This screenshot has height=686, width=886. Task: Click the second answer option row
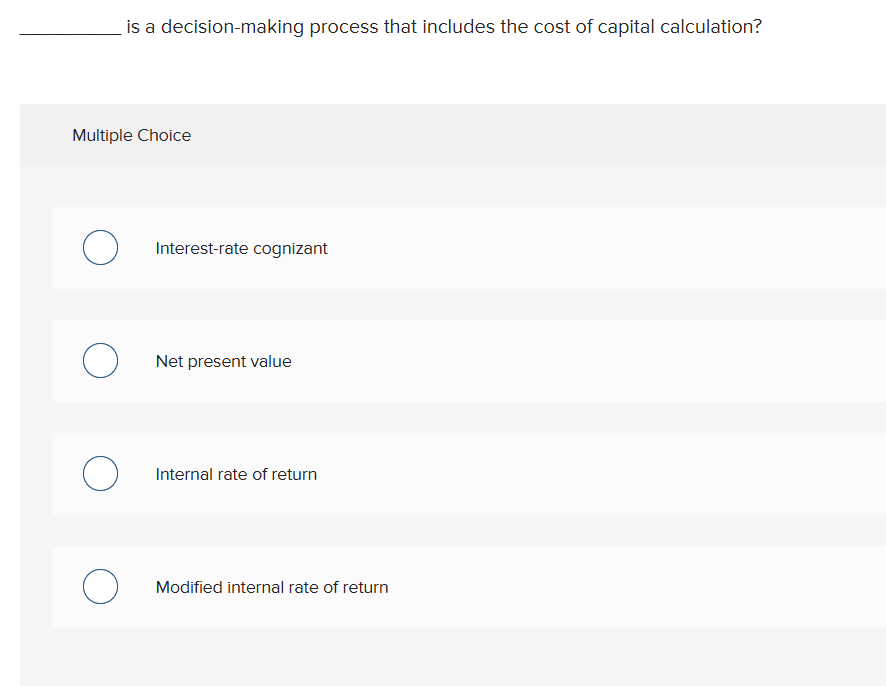point(450,361)
